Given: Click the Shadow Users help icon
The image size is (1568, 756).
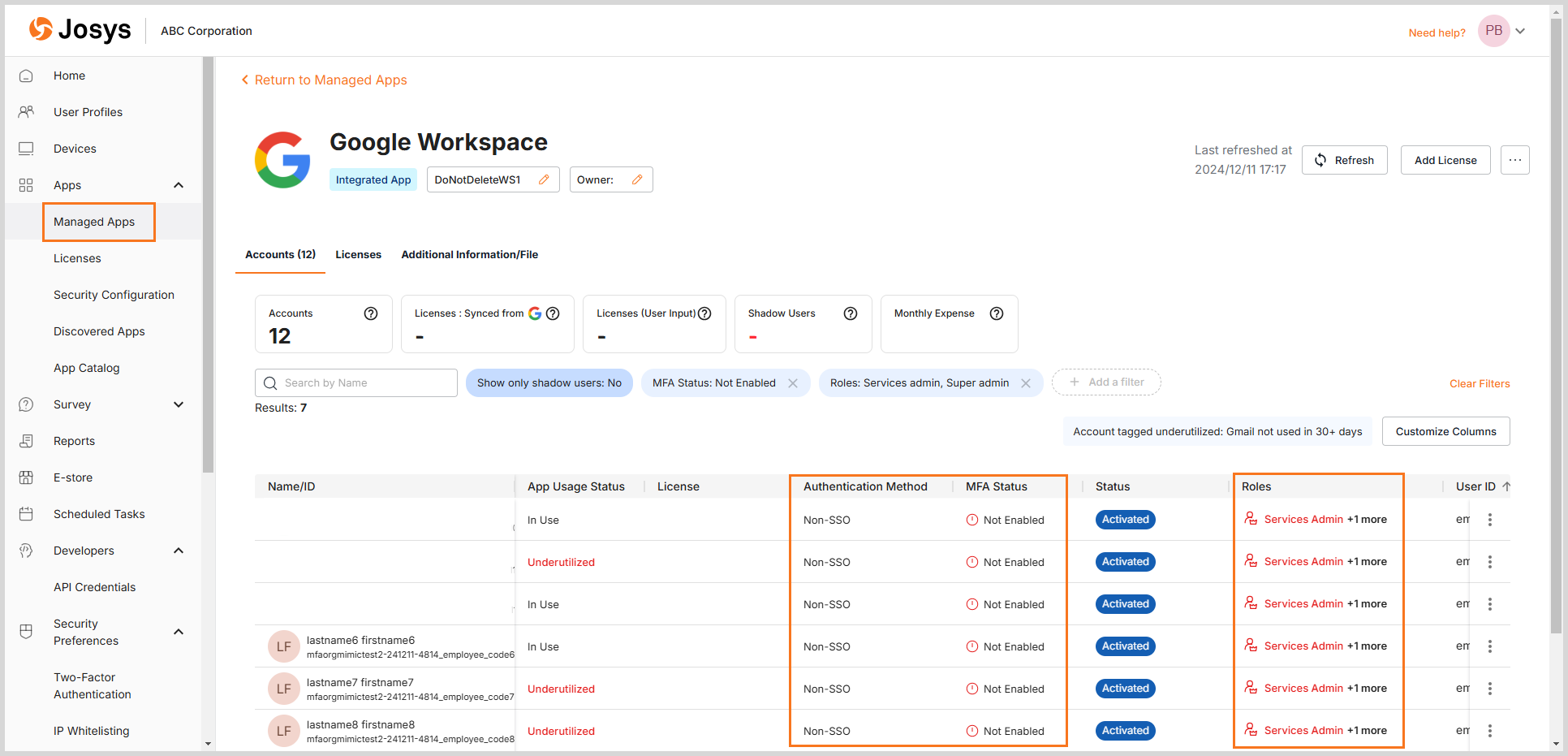Looking at the screenshot, I should (851, 313).
